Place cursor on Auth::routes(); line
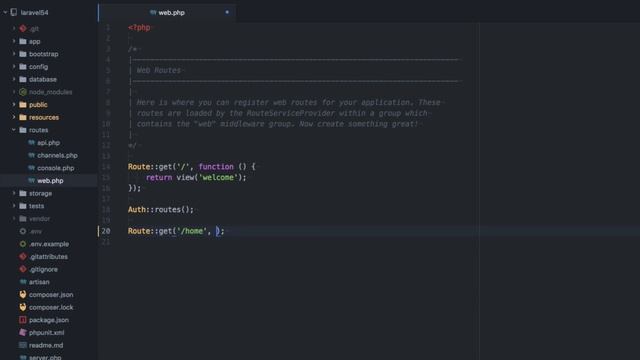The width and height of the screenshot is (640, 360). coord(160,209)
